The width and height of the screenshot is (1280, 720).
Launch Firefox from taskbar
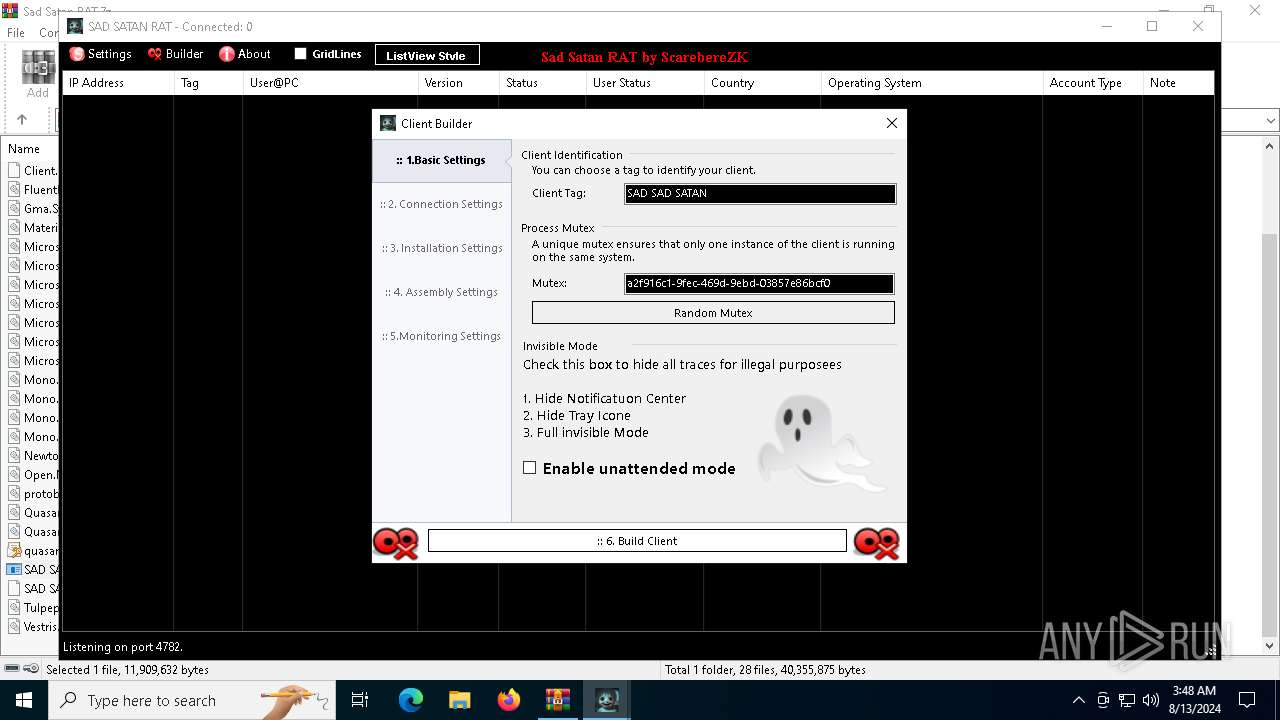coord(509,700)
